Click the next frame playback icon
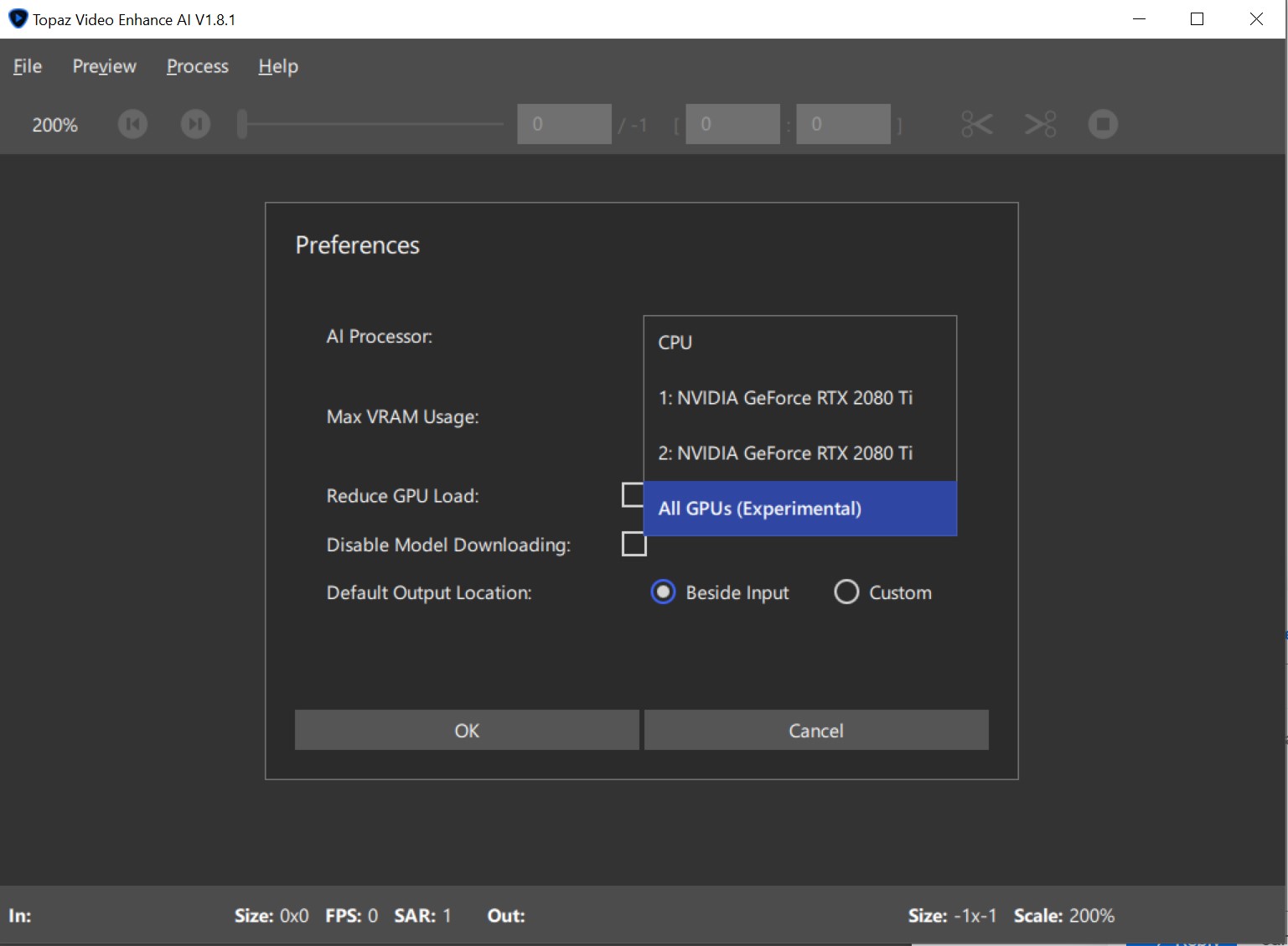This screenshot has height=946, width=1288. (195, 124)
